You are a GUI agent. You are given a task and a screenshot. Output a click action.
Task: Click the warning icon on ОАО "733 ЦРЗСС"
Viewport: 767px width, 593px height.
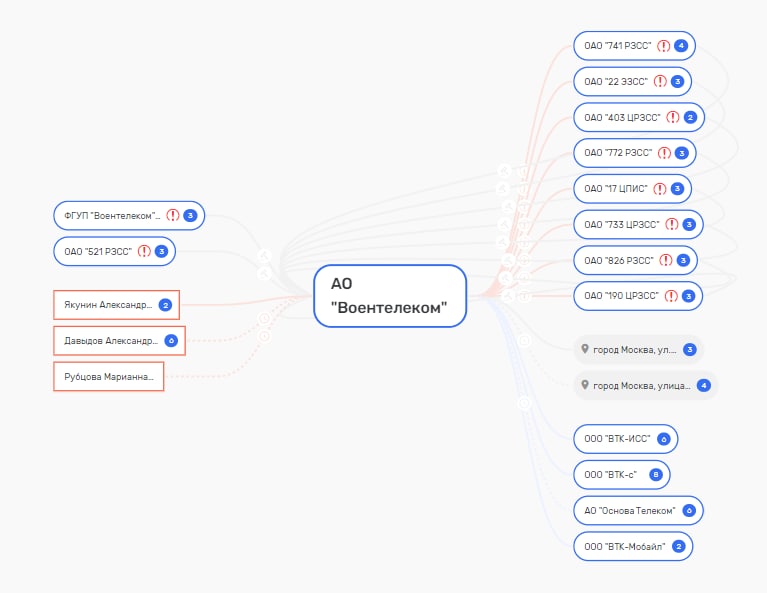672,225
